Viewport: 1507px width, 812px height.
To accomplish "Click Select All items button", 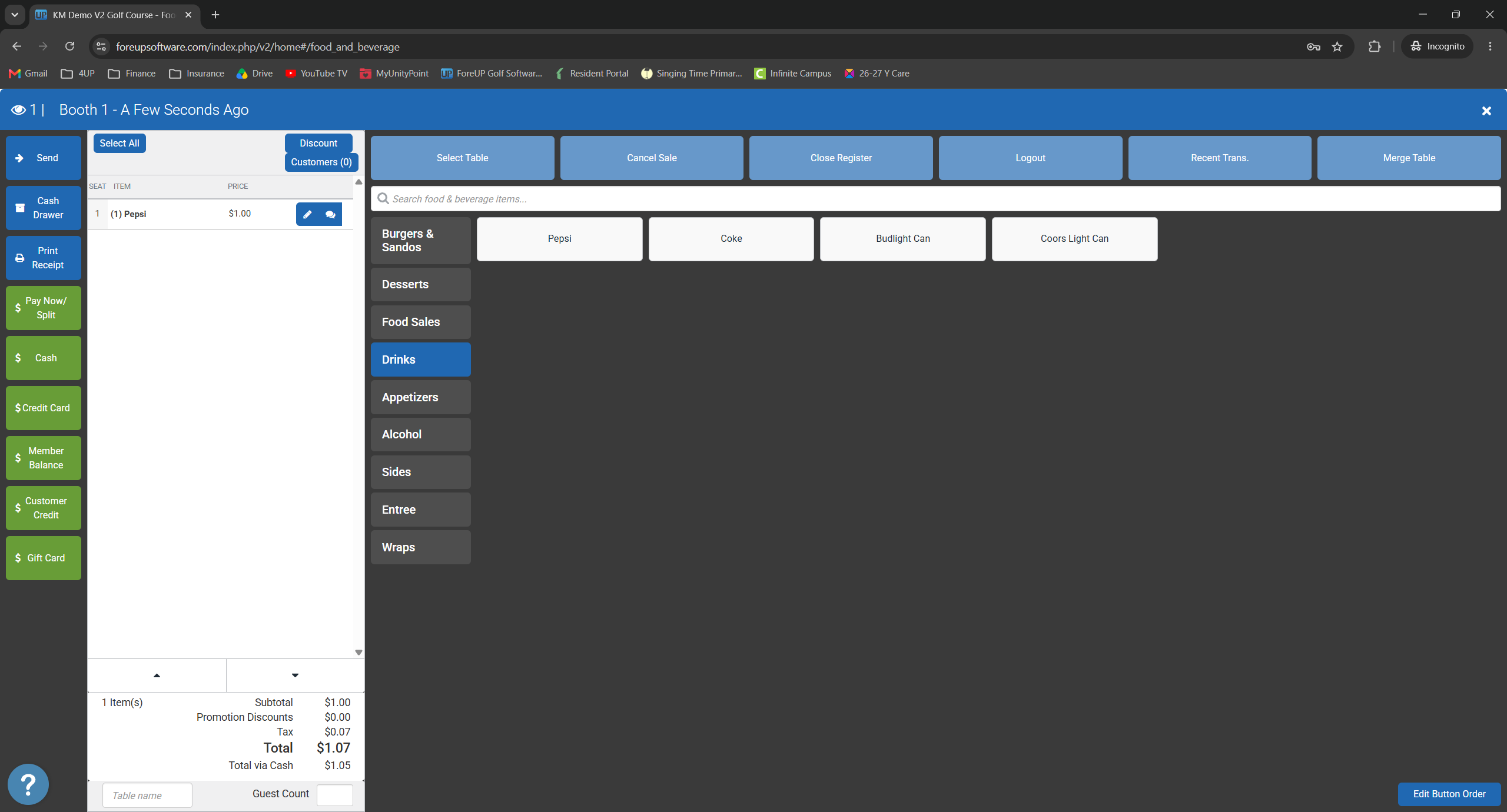I will (120, 143).
